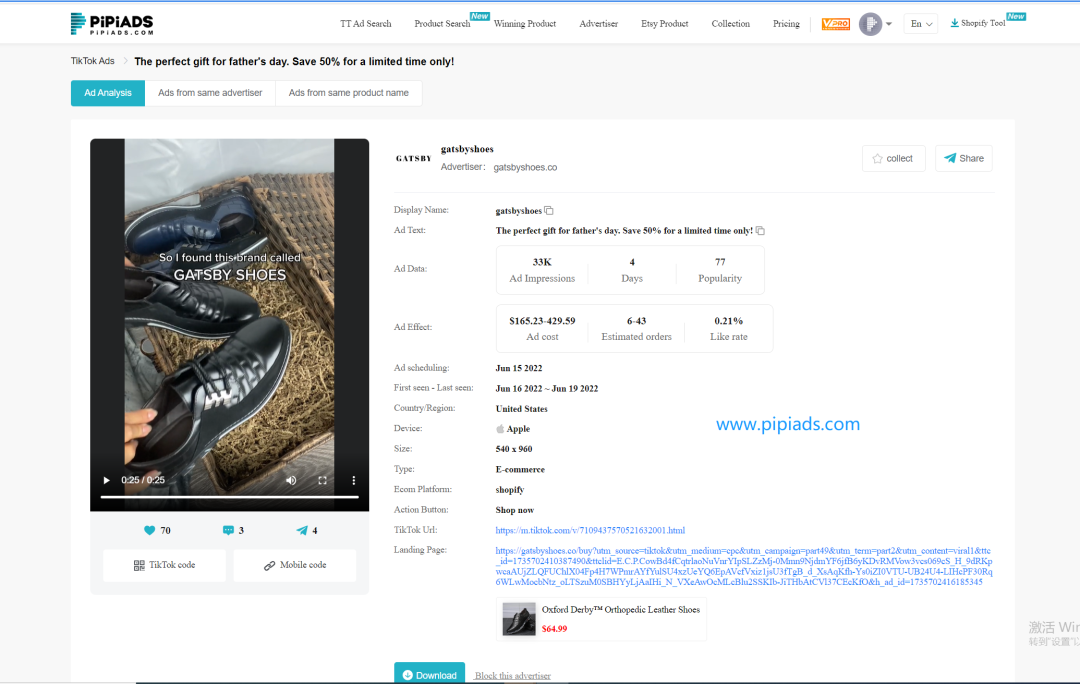This screenshot has width=1080, height=684.
Task: Click the Oxford Derby shoes product thumbnail
Action: point(519,619)
